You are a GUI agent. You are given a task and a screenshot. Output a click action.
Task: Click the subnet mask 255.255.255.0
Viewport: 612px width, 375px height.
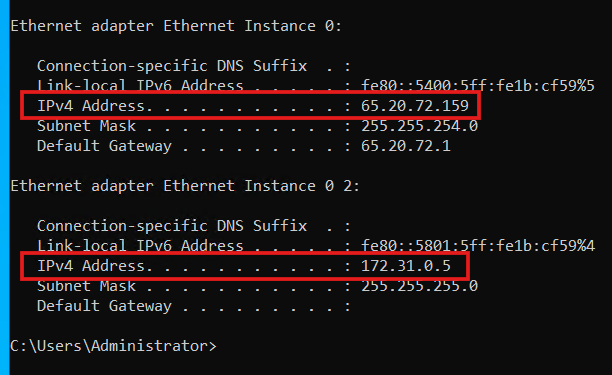pos(419,286)
